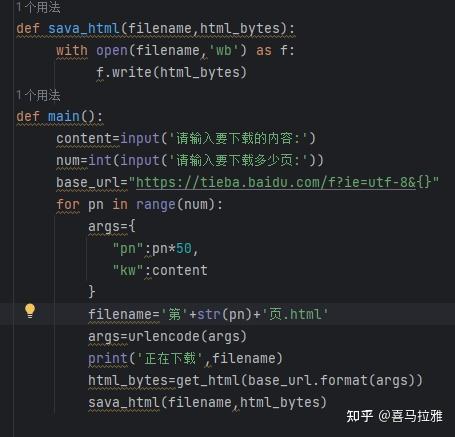Click the opening brace after args=
The image size is (455, 437).
(132, 226)
